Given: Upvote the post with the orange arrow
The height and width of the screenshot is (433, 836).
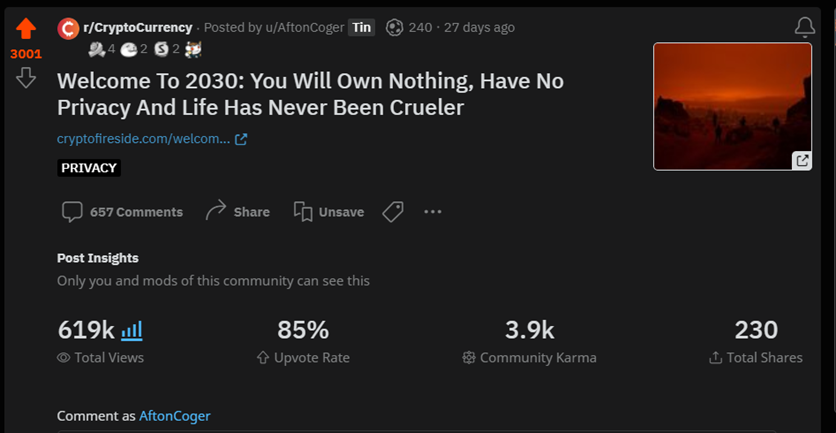Looking at the screenshot, I should click(x=26, y=29).
